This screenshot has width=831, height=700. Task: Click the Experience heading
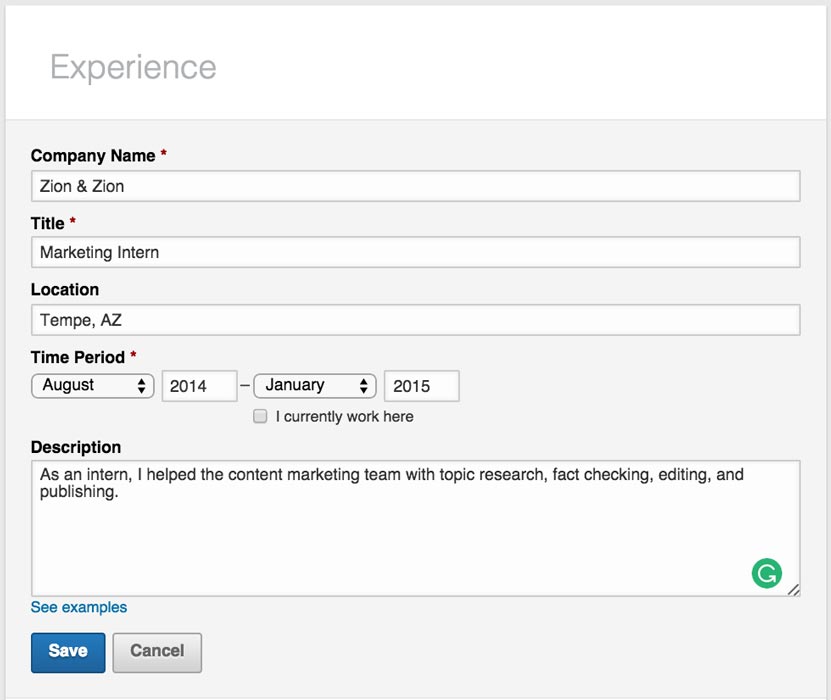click(133, 67)
